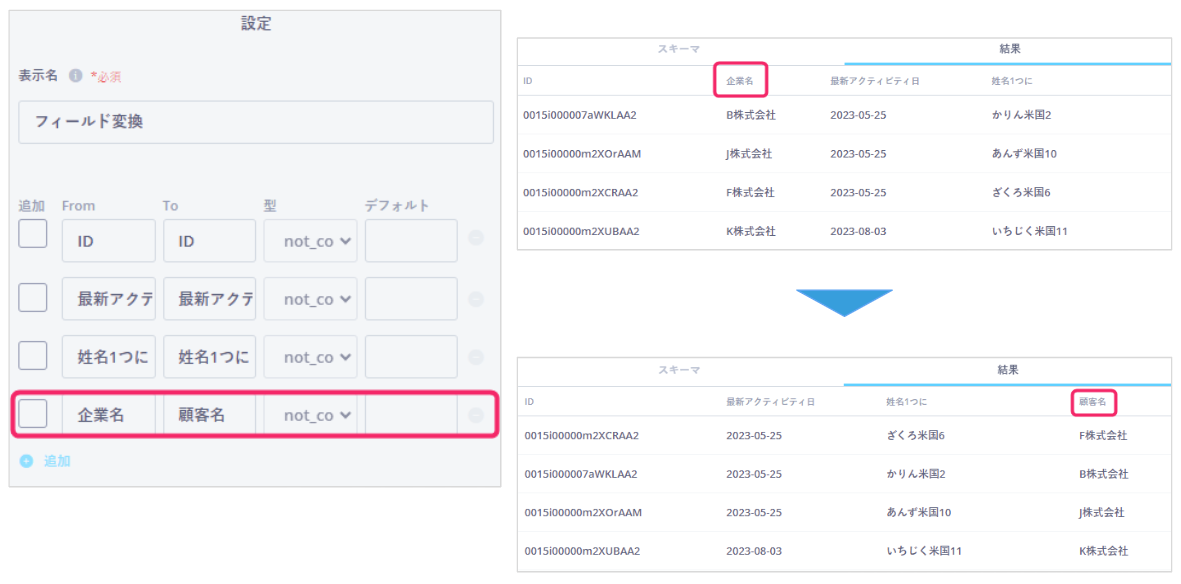The height and width of the screenshot is (584, 1181).
Task: Click the デフォルト field on the 最新アクテ row
Action: pyautogui.click(x=411, y=299)
